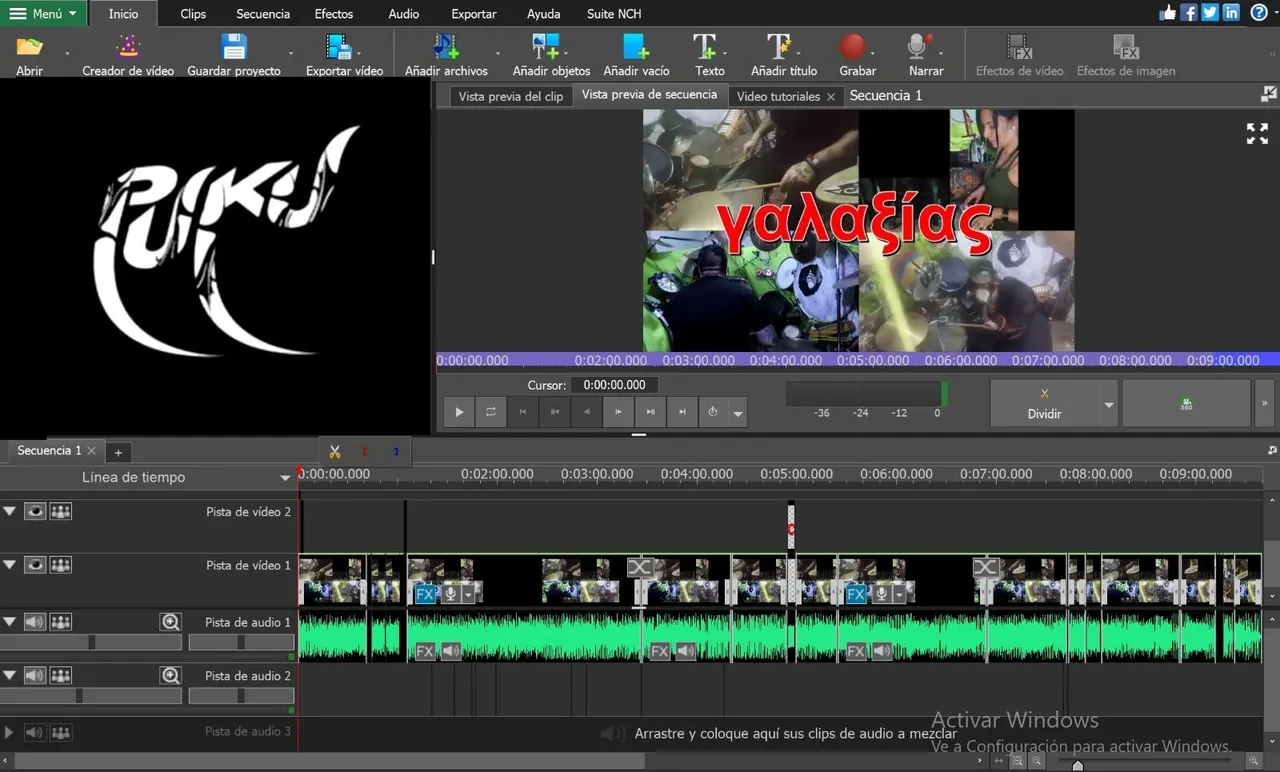Click the Añadir título icon
This screenshot has height=772, width=1280.
(779, 47)
